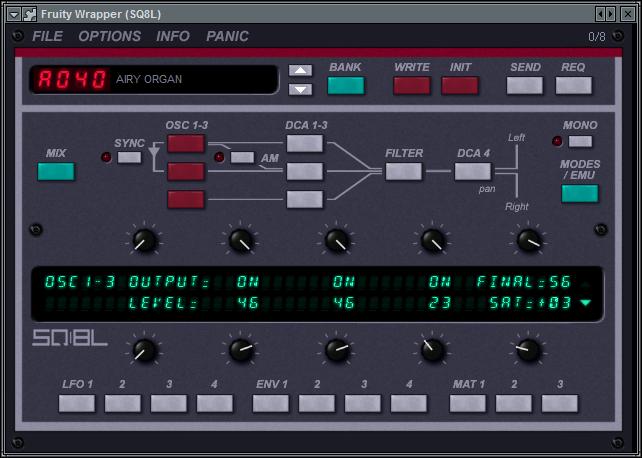The image size is (642, 458).
Task: Trigger the PANIC command
Action: 227,36
